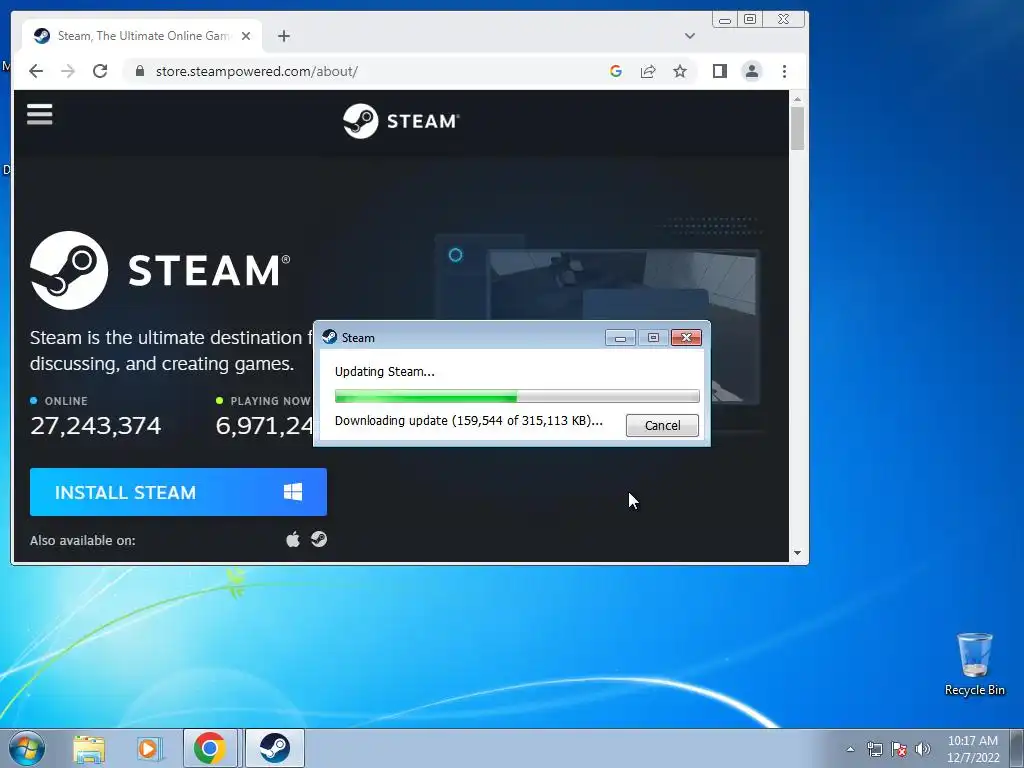Click the page vertical scrollbar thumb
Viewport: 1024px width, 768px height.
(797, 128)
